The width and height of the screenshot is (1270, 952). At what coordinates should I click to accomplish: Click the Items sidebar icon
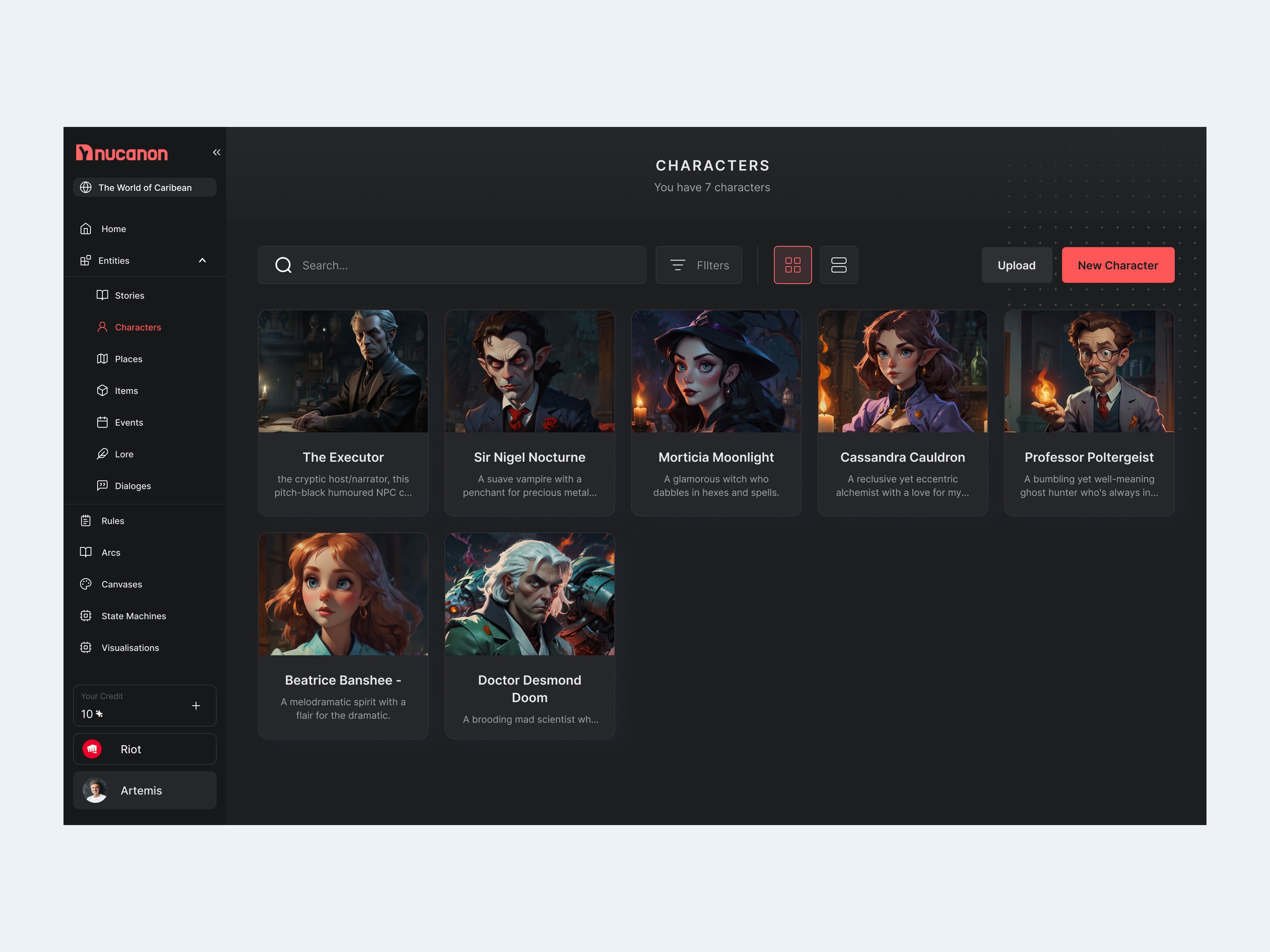(x=103, y=390)
